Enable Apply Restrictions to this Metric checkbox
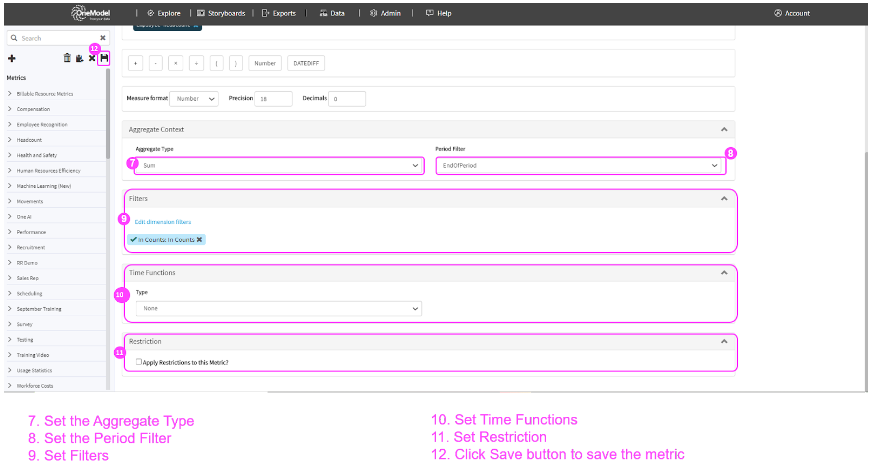Image resolution: width=872 pixels, height=470 pixels. (139, 361)
